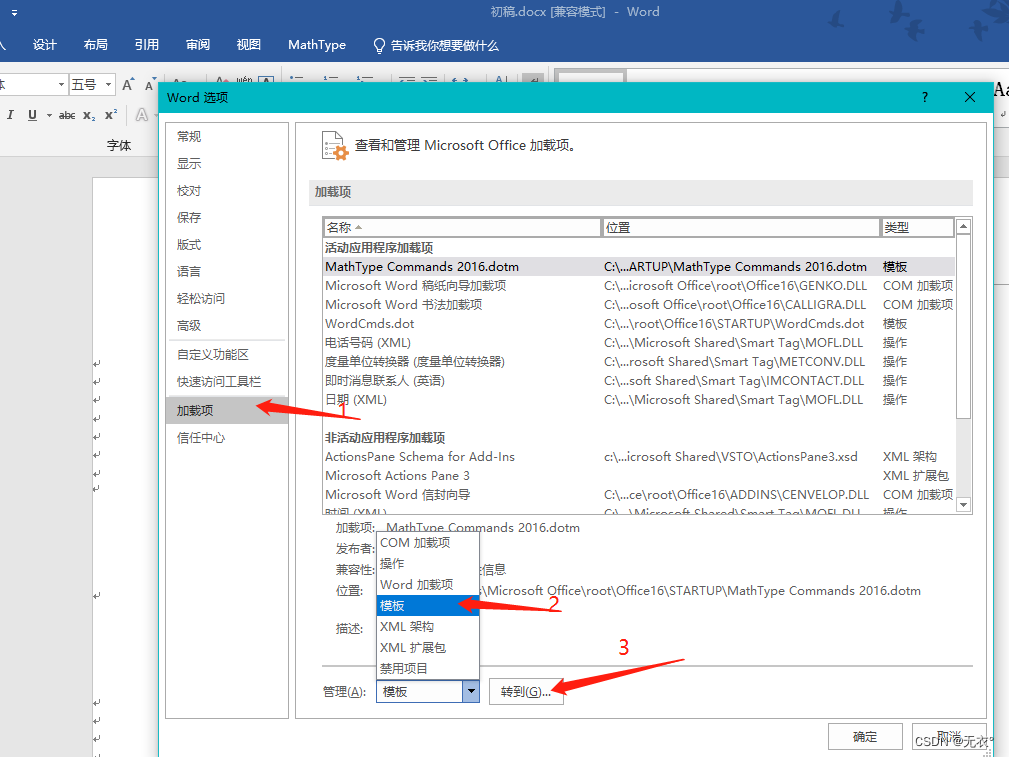This screenshot has height=757, width=1009.
Task: Select 自定义功能区 in options sidebar
Action: pyautogui.click(x=227, y=355)
